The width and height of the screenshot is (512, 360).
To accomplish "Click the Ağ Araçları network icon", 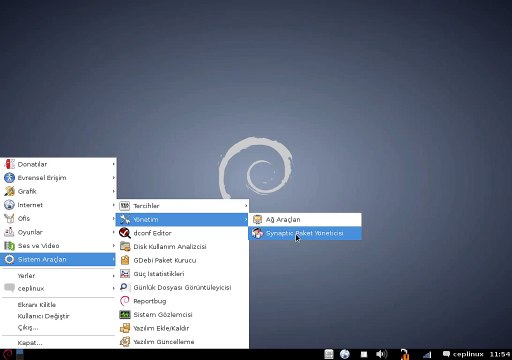I will 257,219.
